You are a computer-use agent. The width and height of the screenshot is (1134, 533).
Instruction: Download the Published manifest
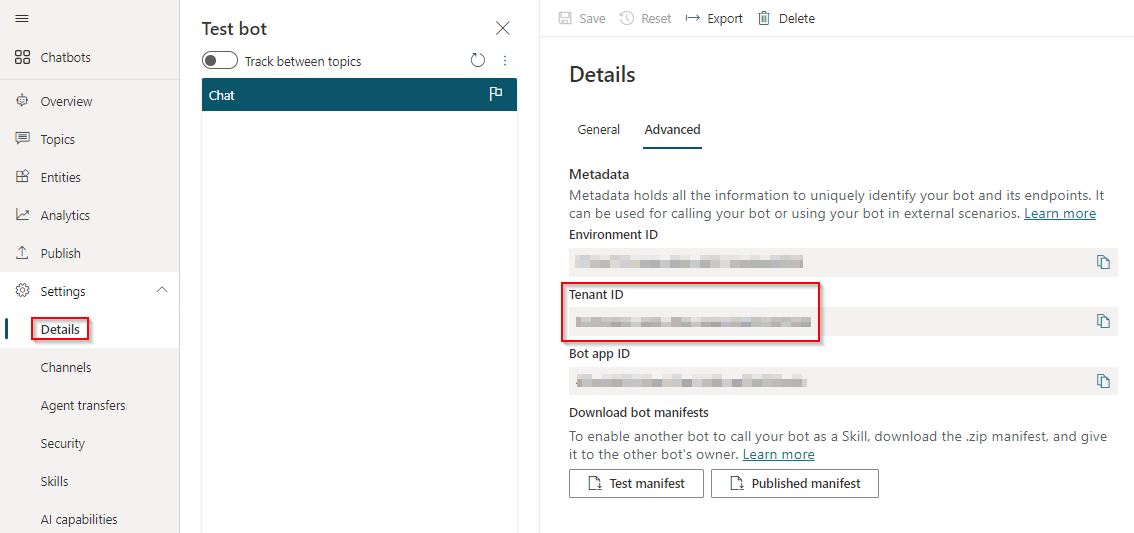click(794, 483)
